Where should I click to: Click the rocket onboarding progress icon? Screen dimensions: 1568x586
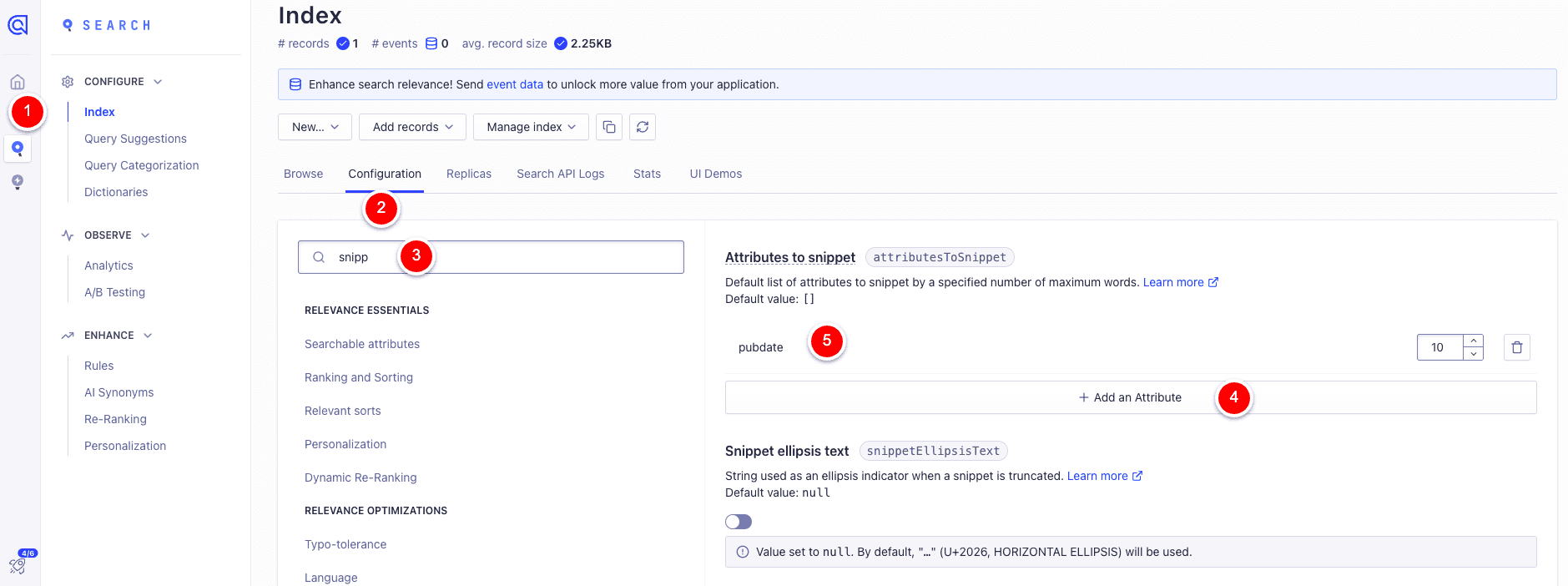(18, 565)
